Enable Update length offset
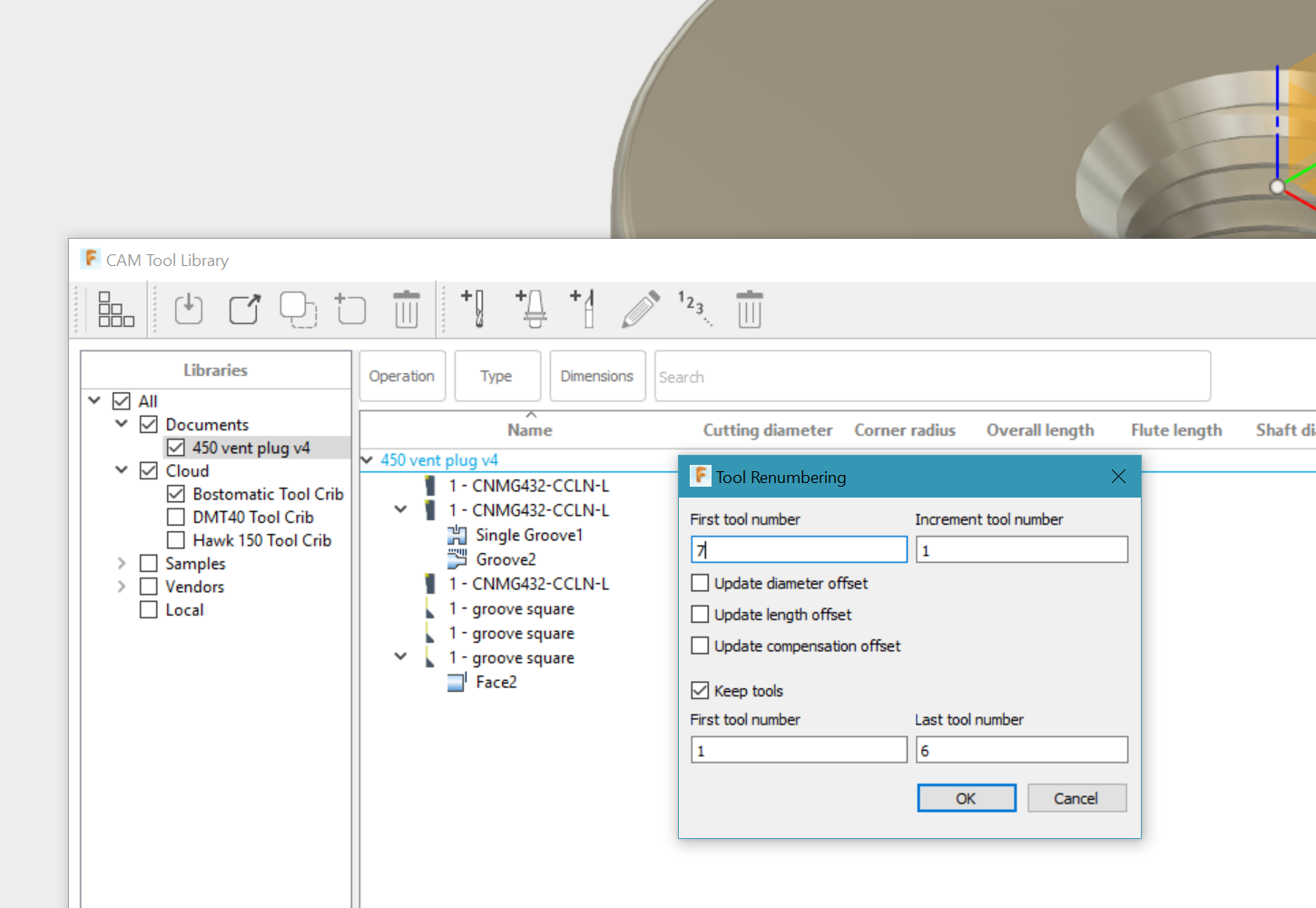This screenshot has width=1316, height=908. (700, 615)
